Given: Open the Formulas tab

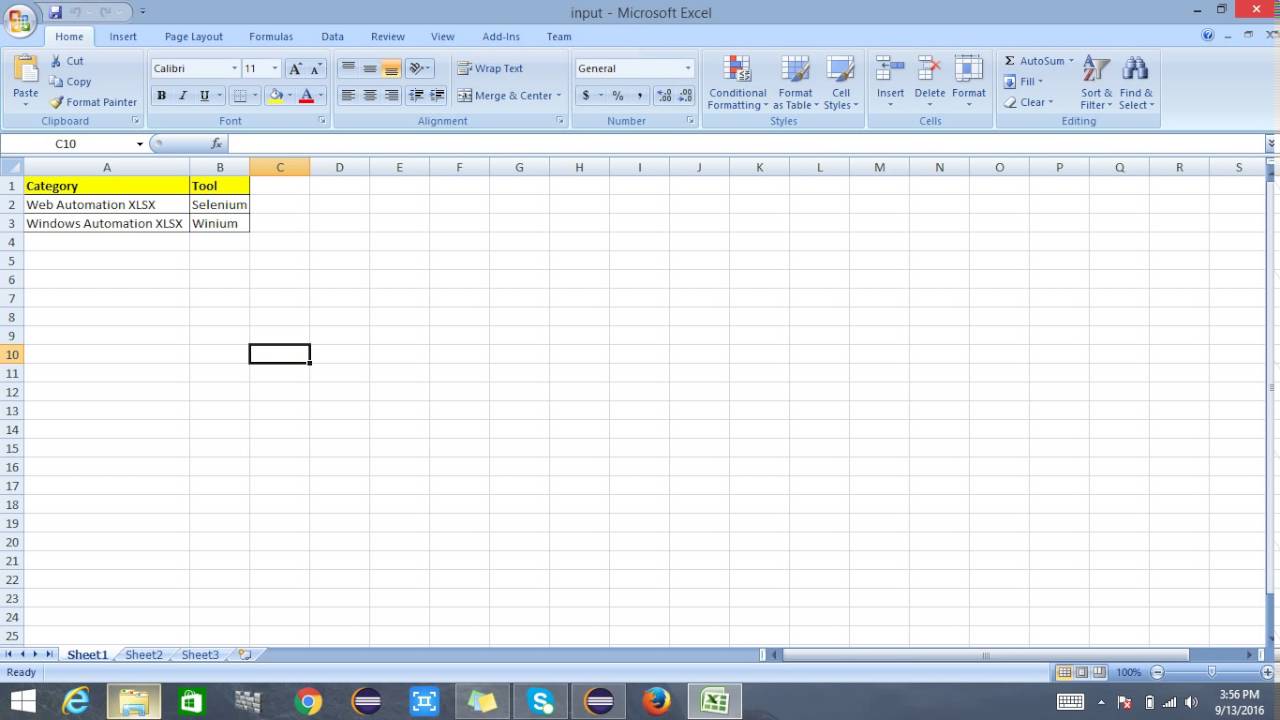Looking at the screenshot, I should [x=271, y=36].
